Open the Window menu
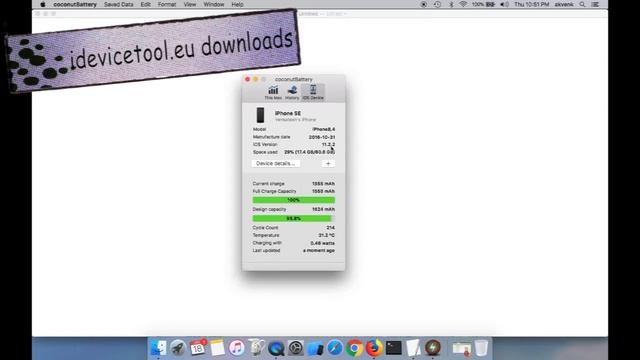640x360 pixels. [213, 4]
